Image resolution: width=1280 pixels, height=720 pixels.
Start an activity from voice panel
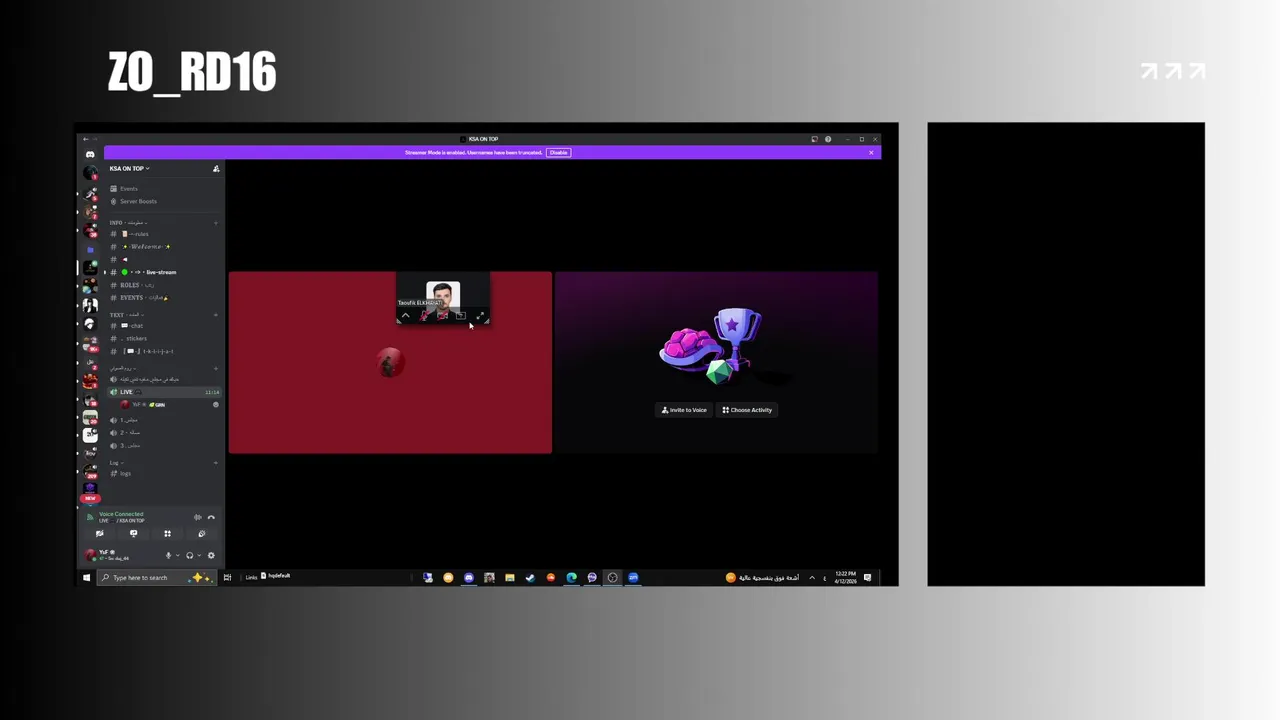point(167,534)
